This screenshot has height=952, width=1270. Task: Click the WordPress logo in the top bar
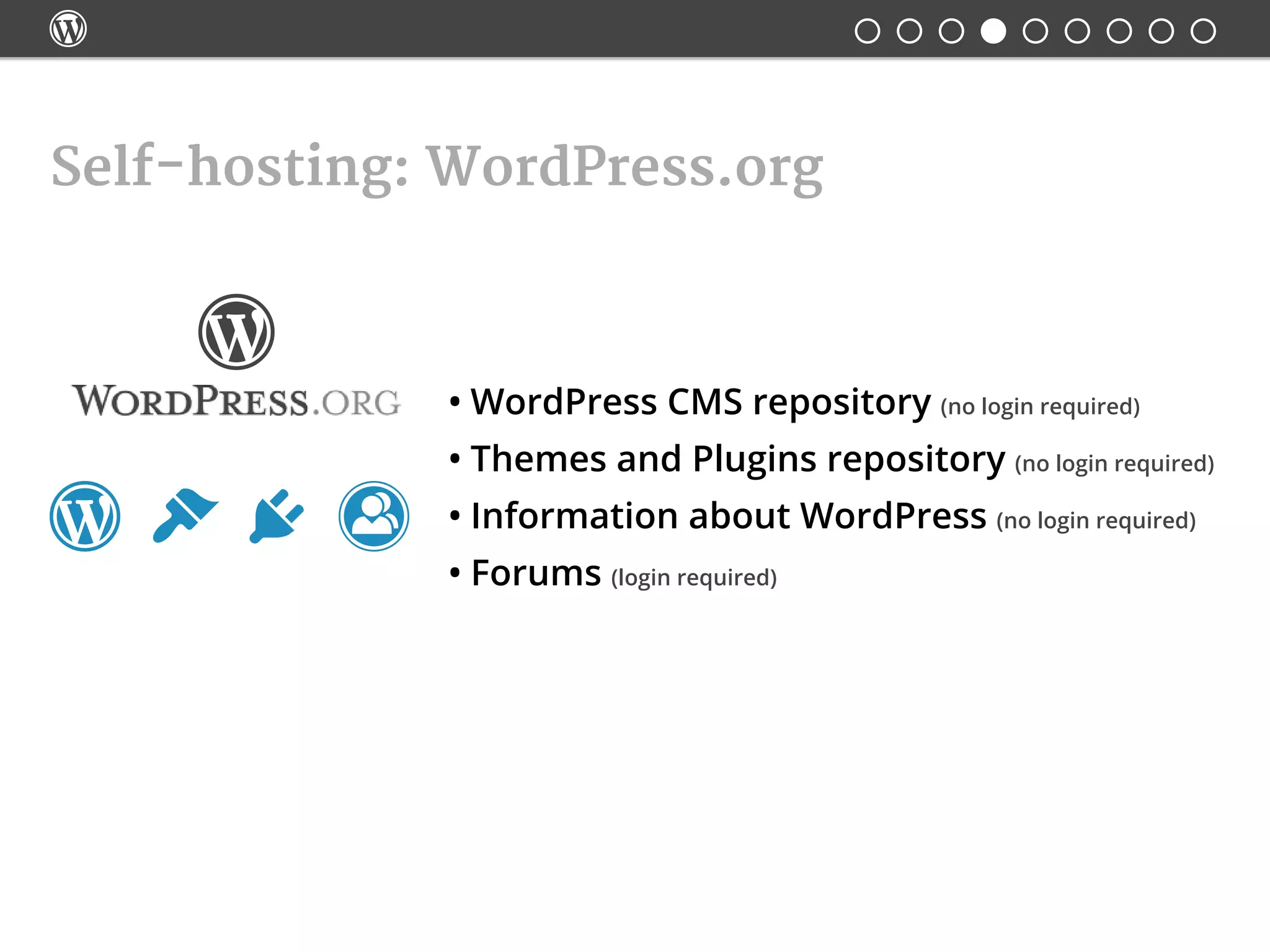(x=68, y=29)
